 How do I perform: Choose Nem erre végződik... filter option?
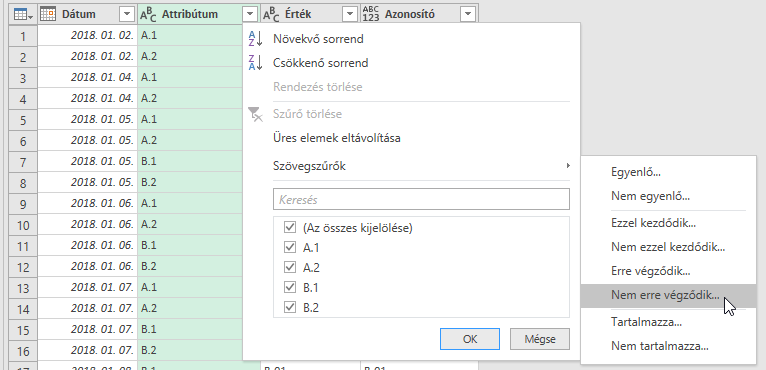point(668,295)
